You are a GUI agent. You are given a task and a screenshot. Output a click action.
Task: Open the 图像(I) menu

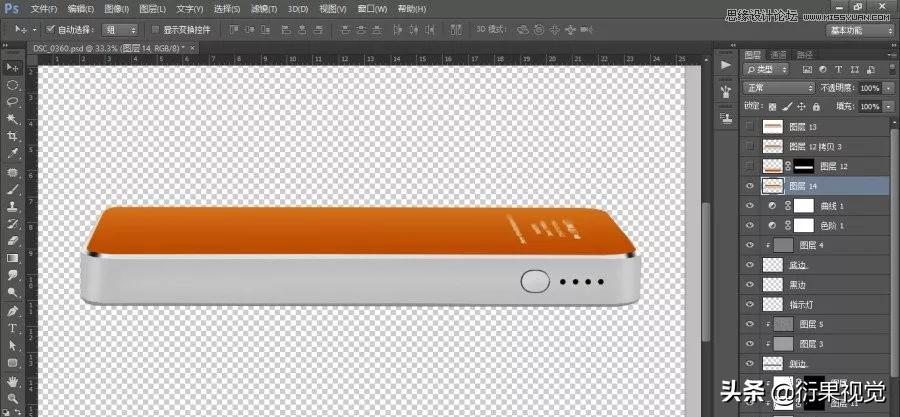tap(117, 9)
